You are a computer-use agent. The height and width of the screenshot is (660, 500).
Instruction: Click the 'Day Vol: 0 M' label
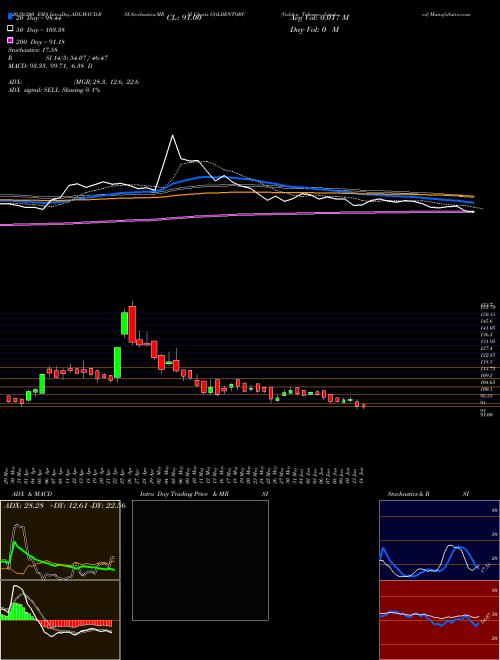(315, 29)
